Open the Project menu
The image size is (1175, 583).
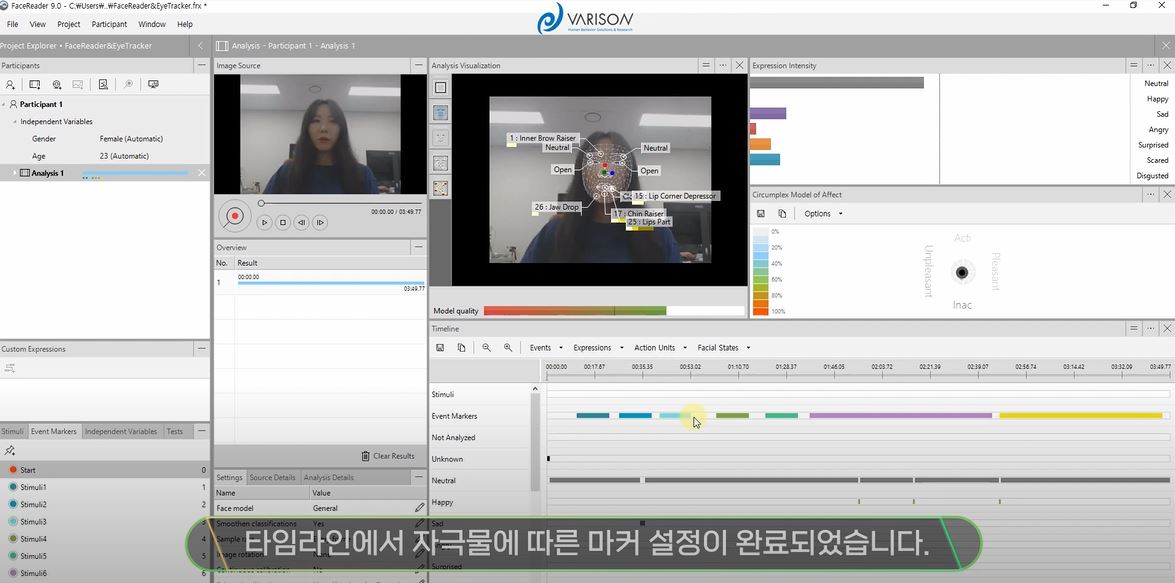pos(69,24)
